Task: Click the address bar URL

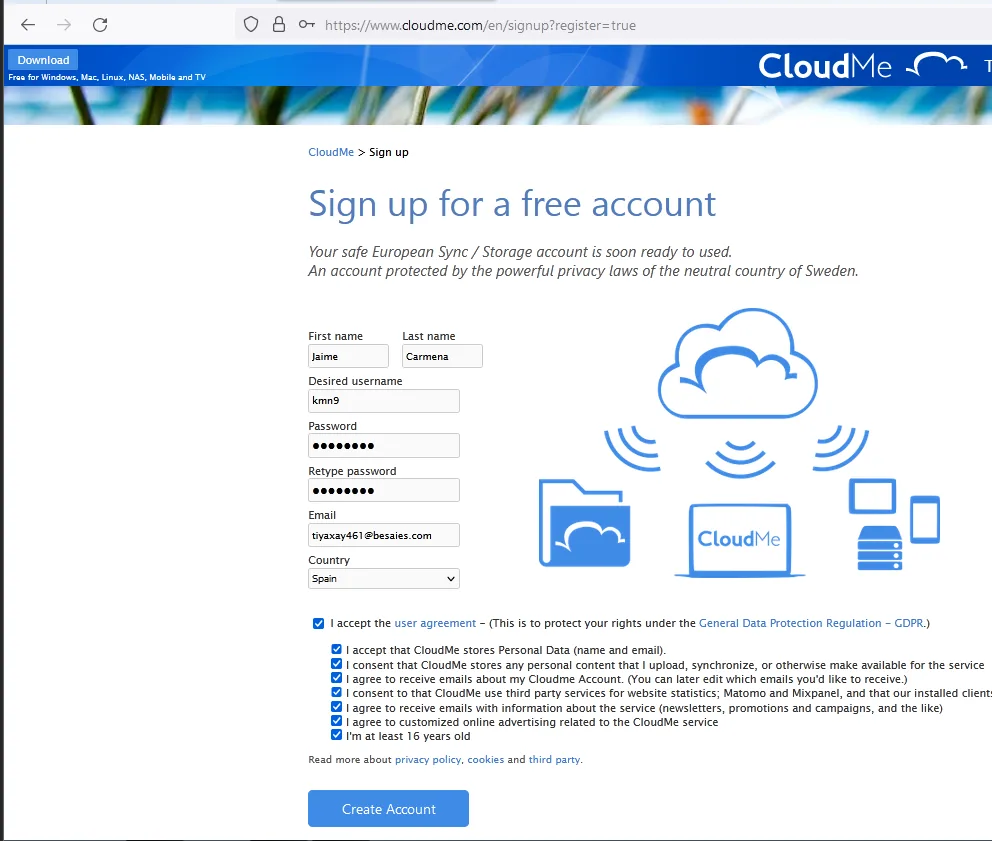Action: 480,25
